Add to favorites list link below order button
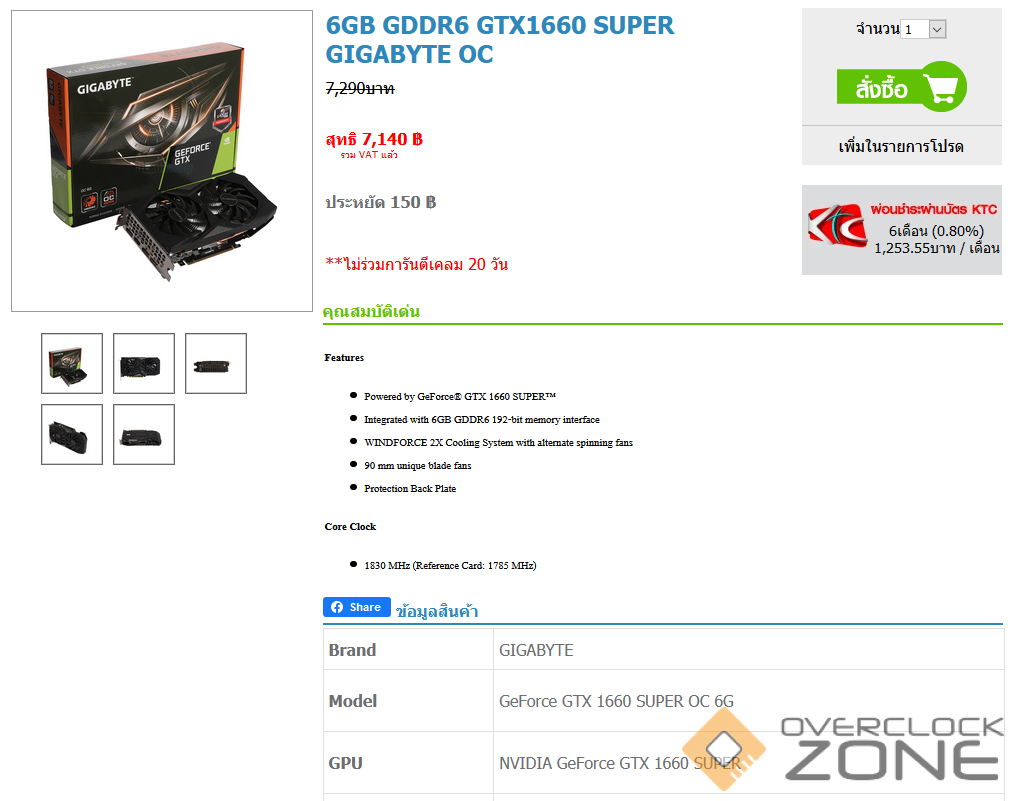The image size is (1014, 801). [x=901, y=147]
